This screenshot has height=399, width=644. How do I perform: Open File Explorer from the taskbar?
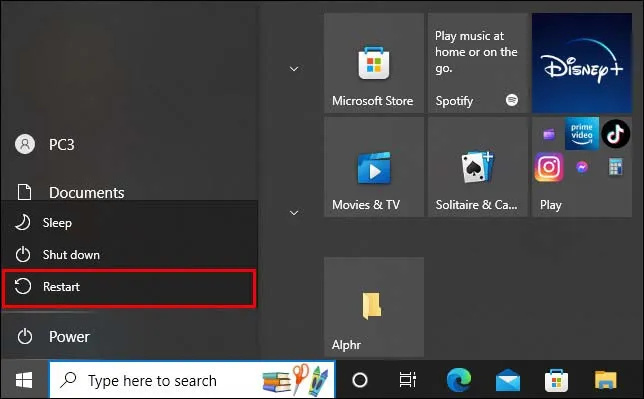pos(606,380)
